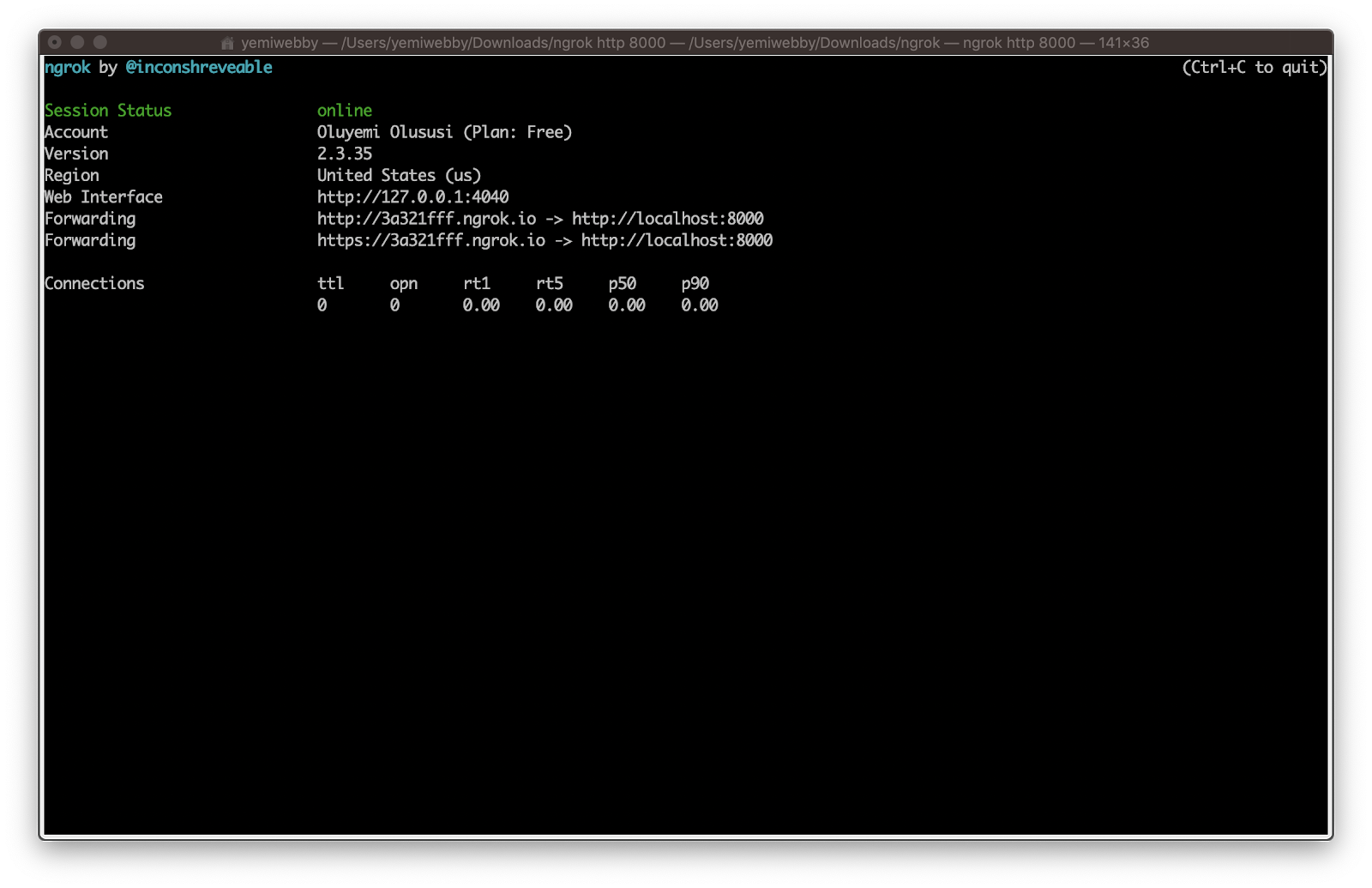Click the 'Web Interface' label
Screen dimensions: 1372x888
104,196
